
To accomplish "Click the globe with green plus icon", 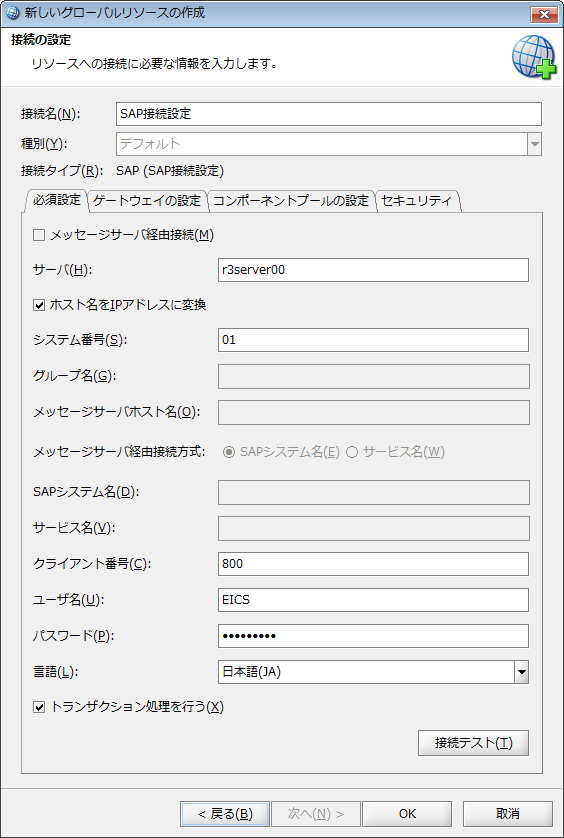I will (x=534, y=58).
